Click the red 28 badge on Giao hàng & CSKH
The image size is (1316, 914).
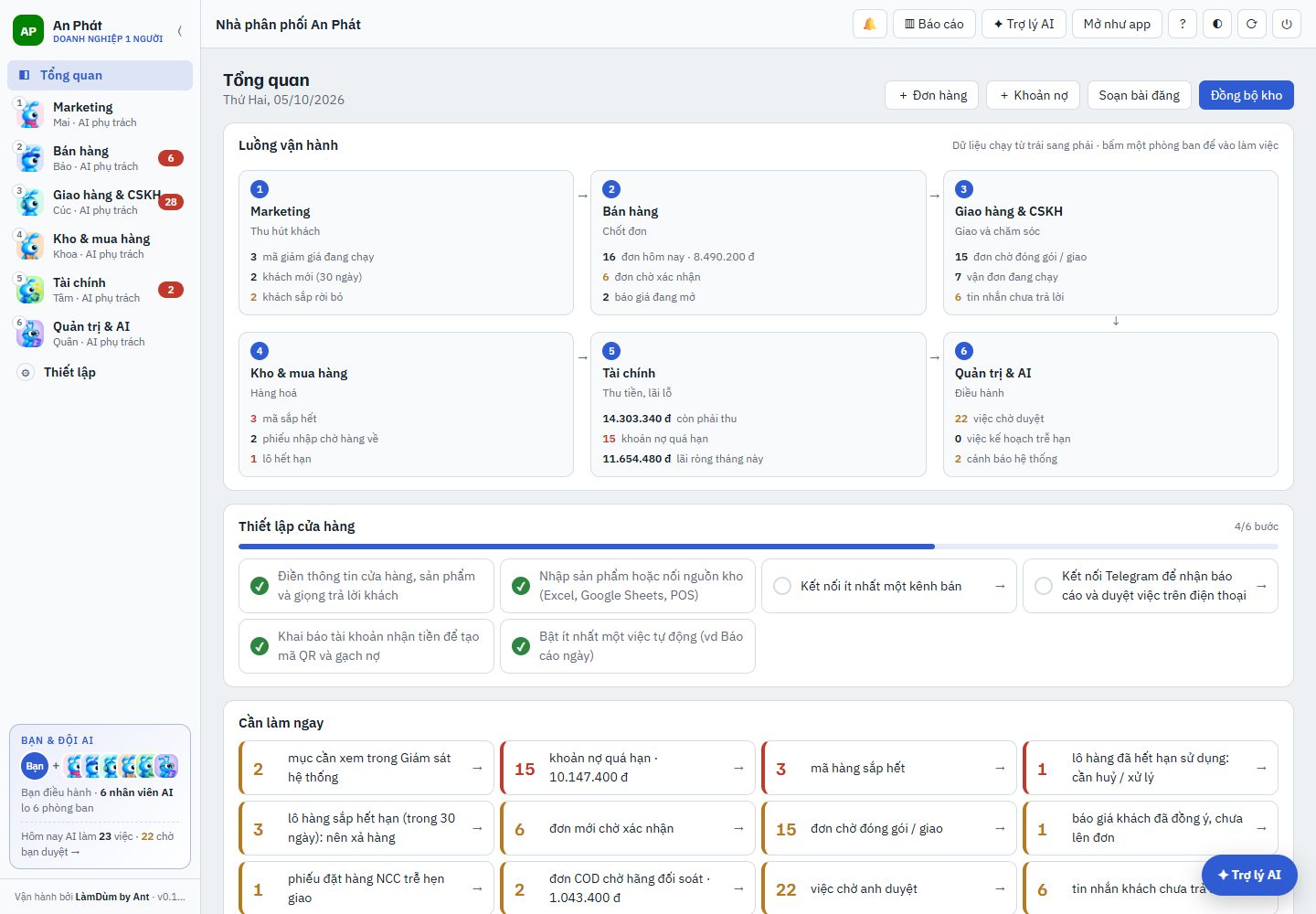pos(171,202)
